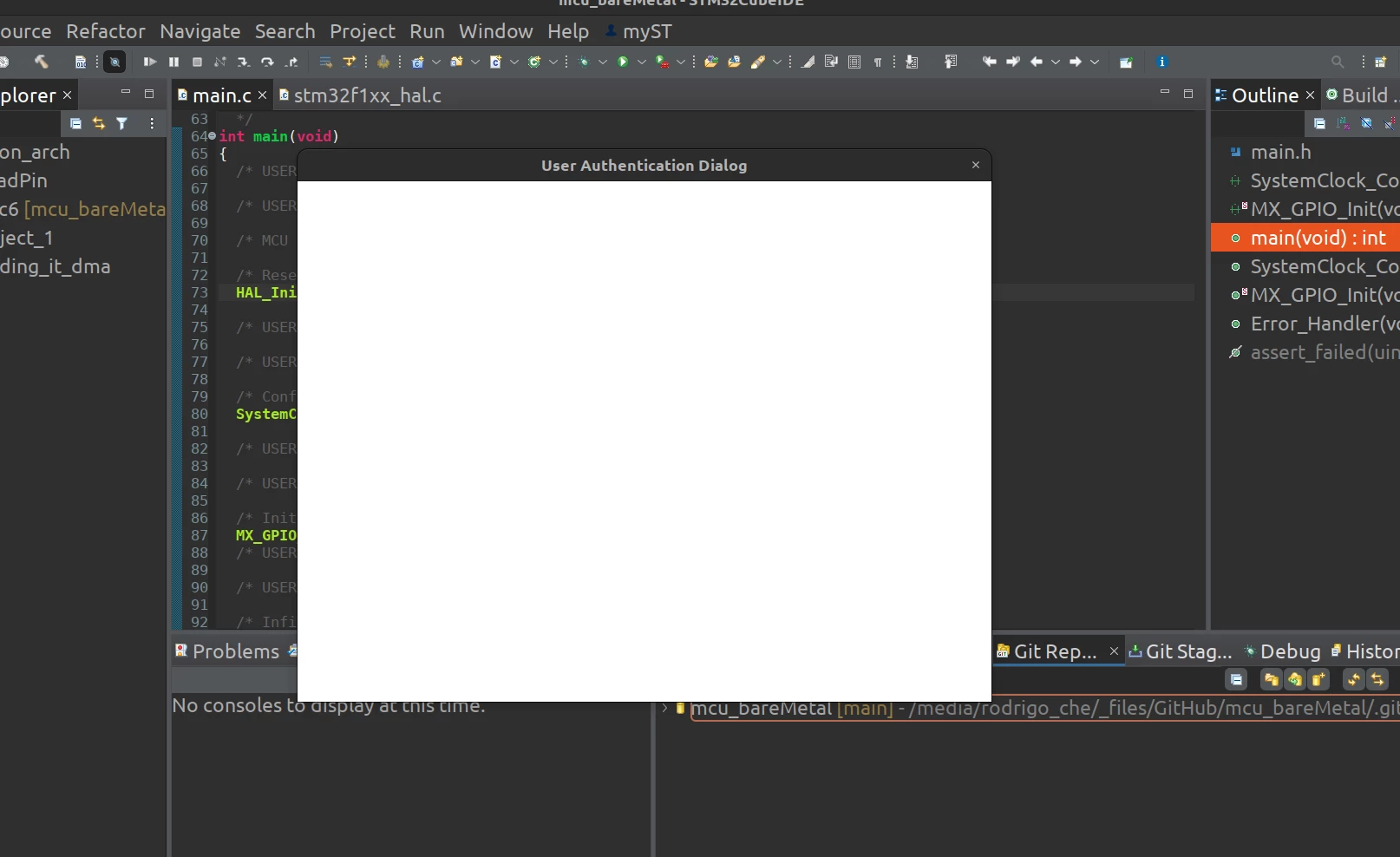
Task: Open the explorer filter funnel icon
Action: coord(122,123)
